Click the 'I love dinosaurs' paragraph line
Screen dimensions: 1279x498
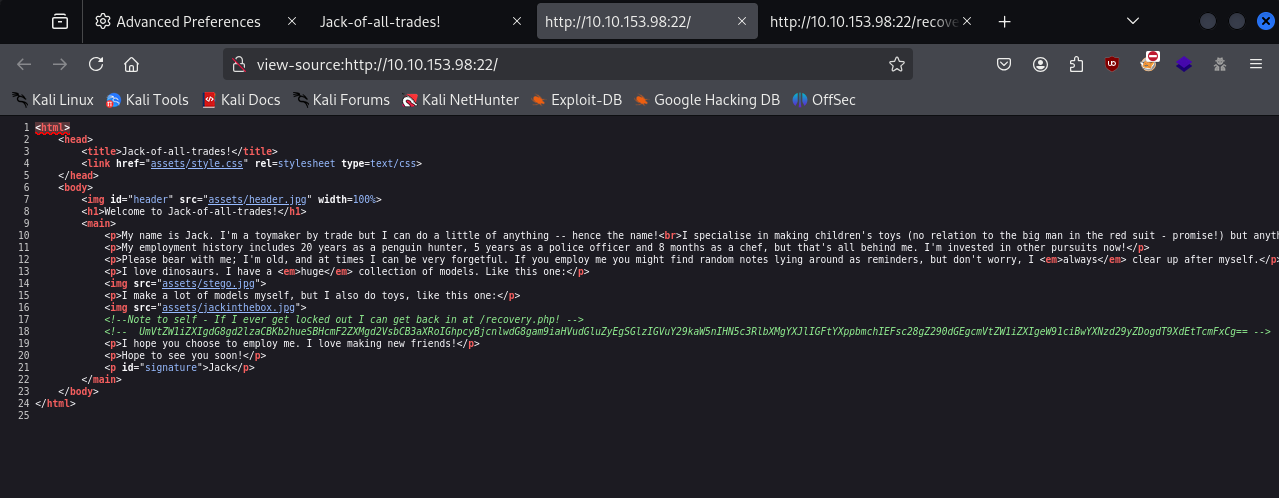[x=346, y=271]
